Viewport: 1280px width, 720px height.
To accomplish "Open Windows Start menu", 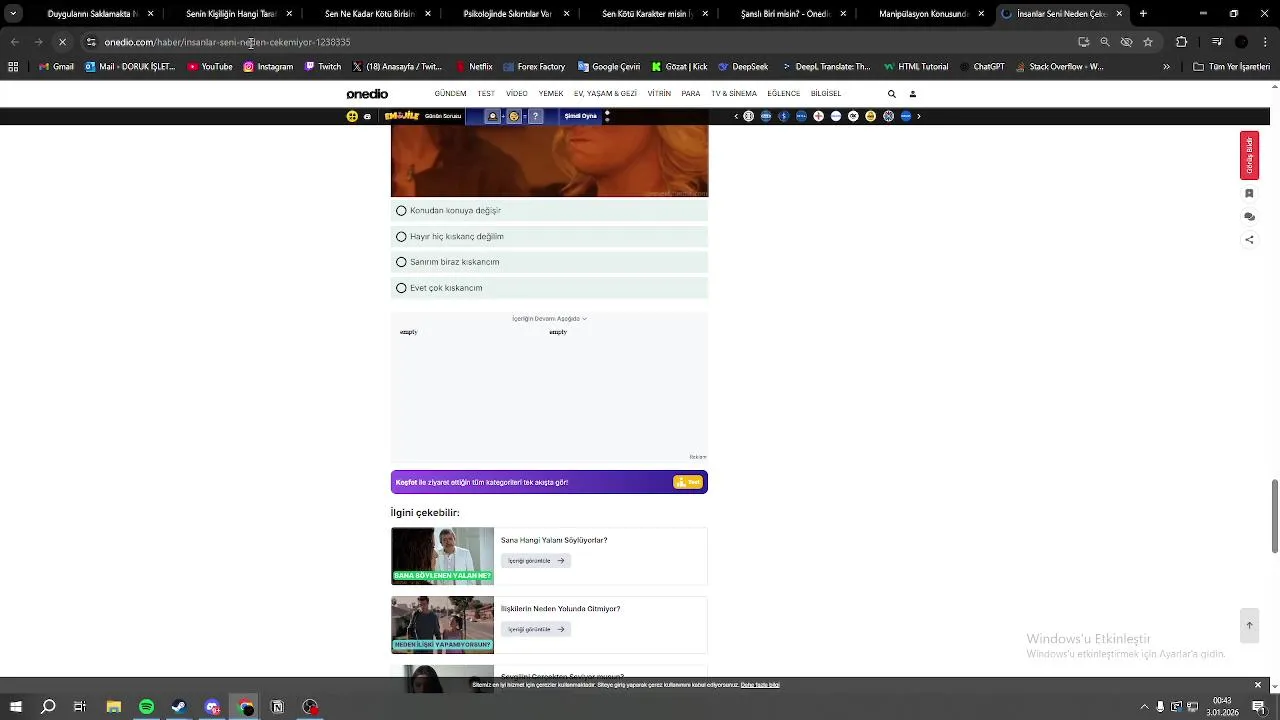I will 15,707.
